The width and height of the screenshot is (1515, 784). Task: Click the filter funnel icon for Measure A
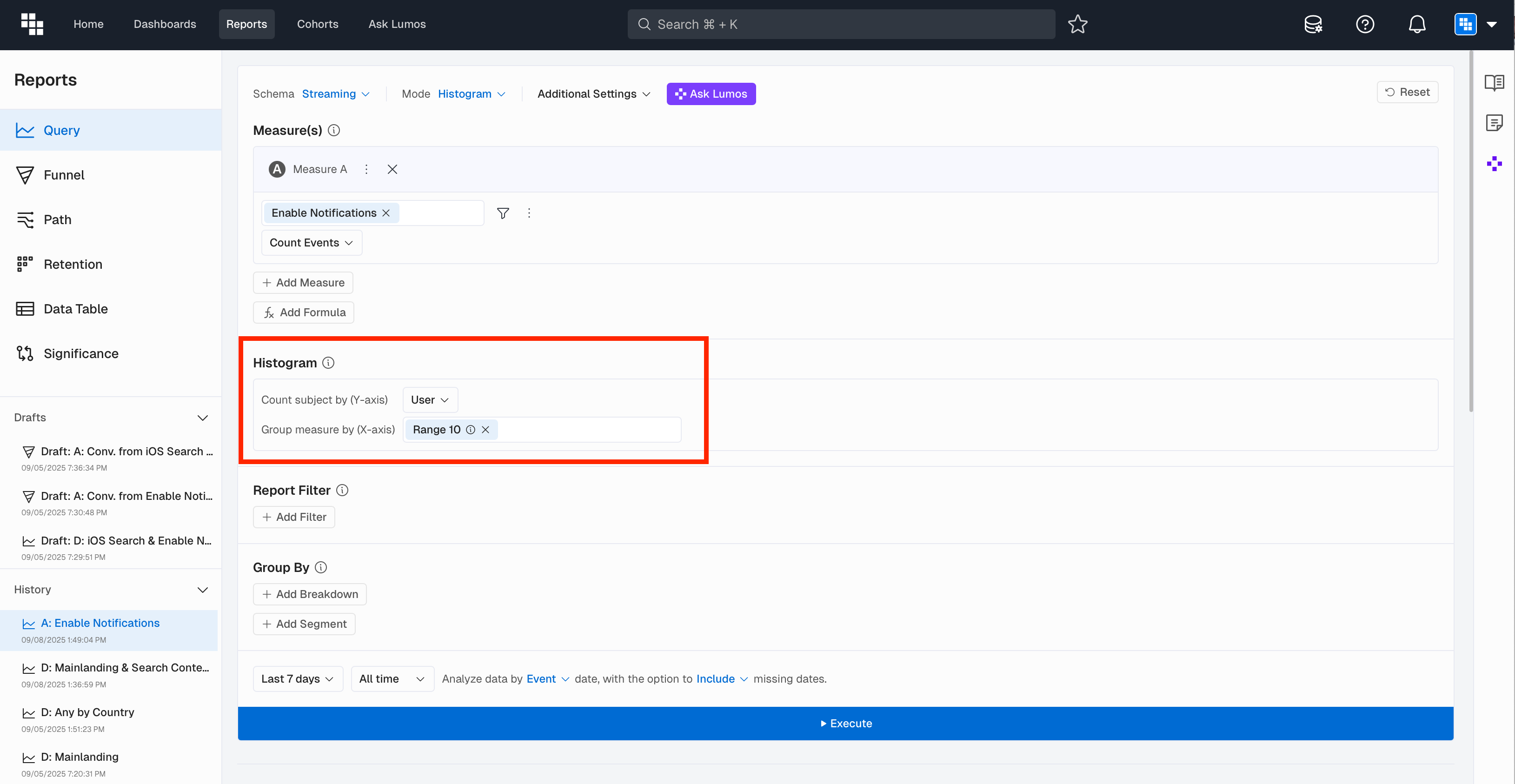click(503, 213)
